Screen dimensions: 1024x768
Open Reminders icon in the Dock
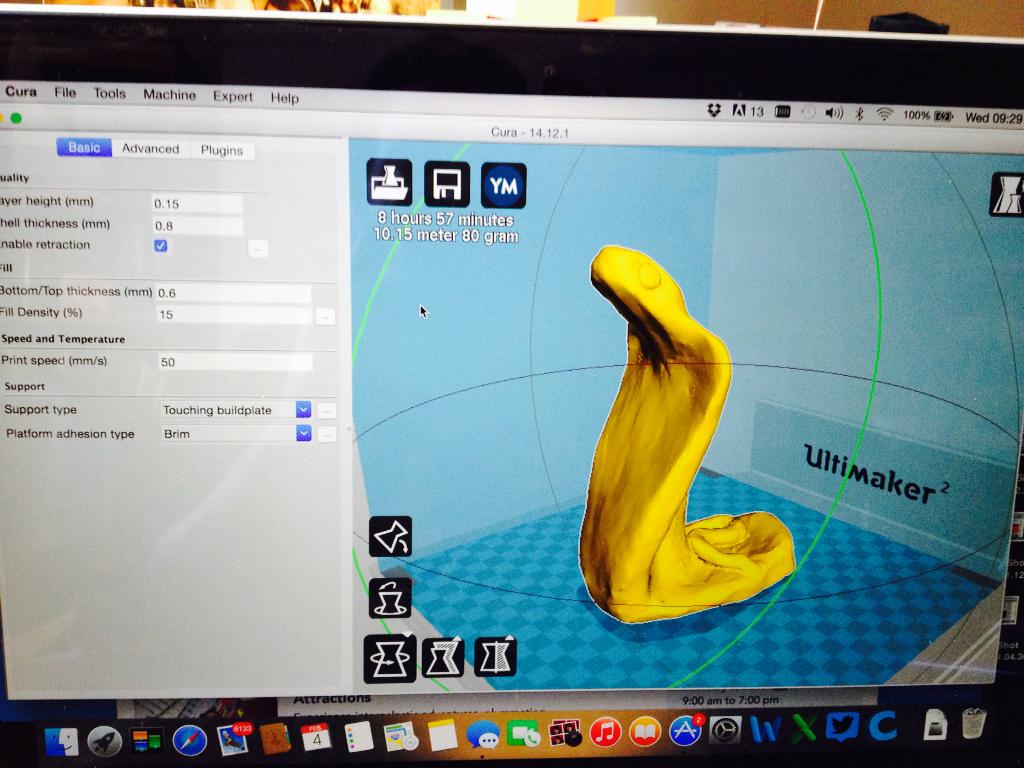click(x=359, y=737)
